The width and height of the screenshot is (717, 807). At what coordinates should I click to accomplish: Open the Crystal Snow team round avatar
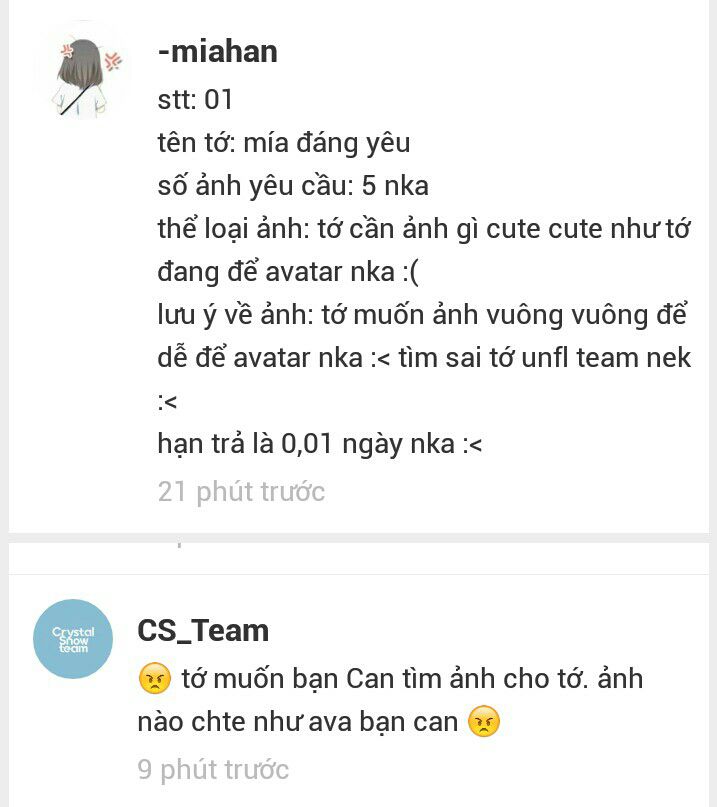[73, 639]
